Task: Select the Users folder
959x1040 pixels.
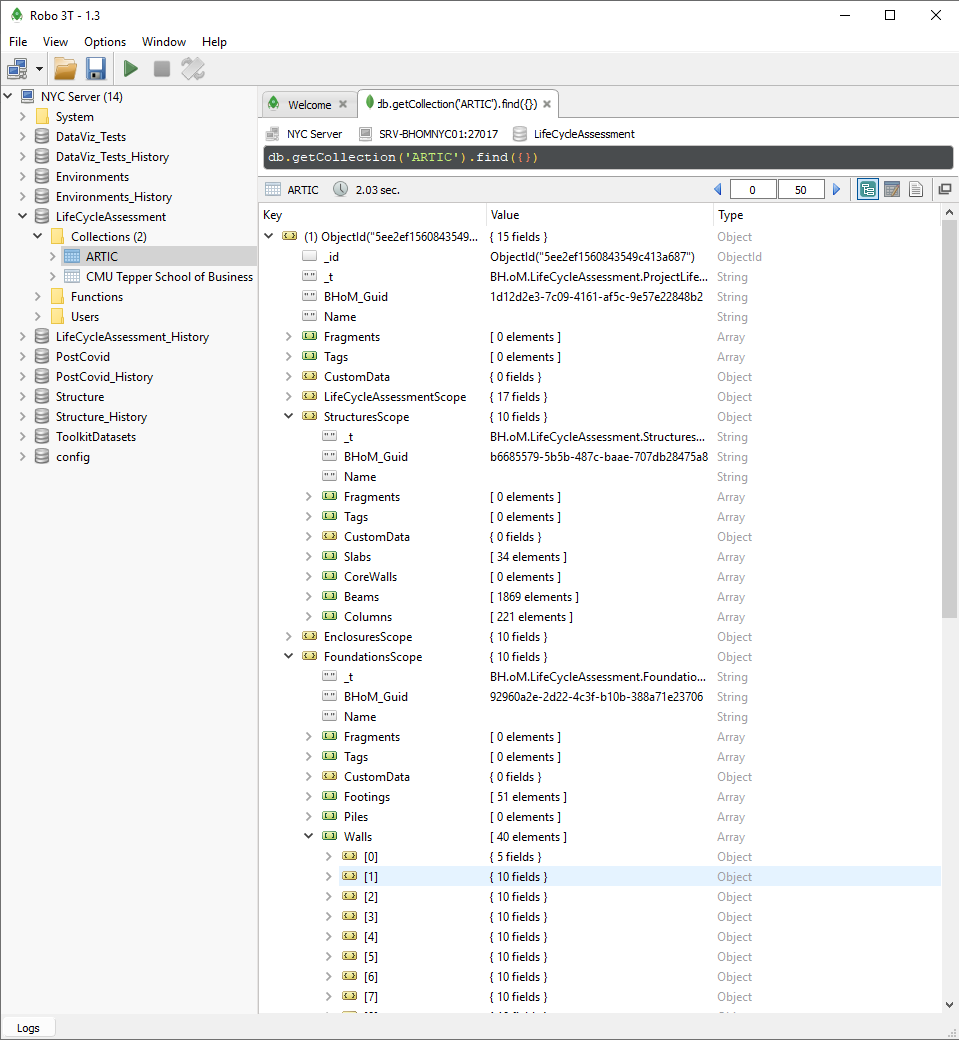Action: point(85,317)
